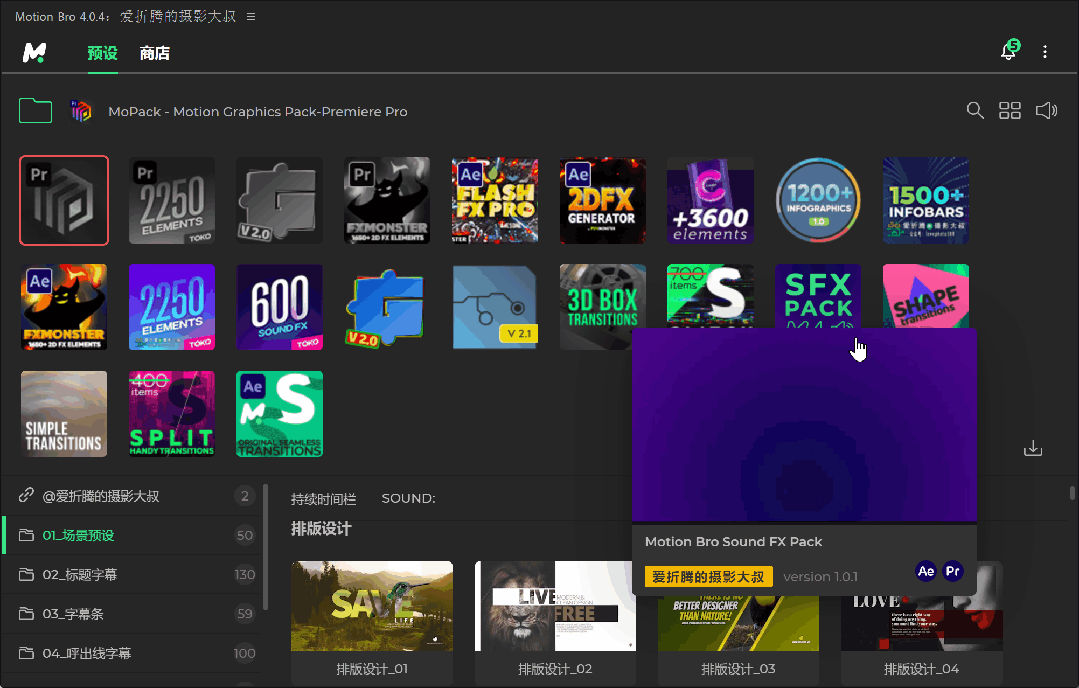
Task: Select the 排版设计_03 preset thumbnail
Action: pos(738,624)
